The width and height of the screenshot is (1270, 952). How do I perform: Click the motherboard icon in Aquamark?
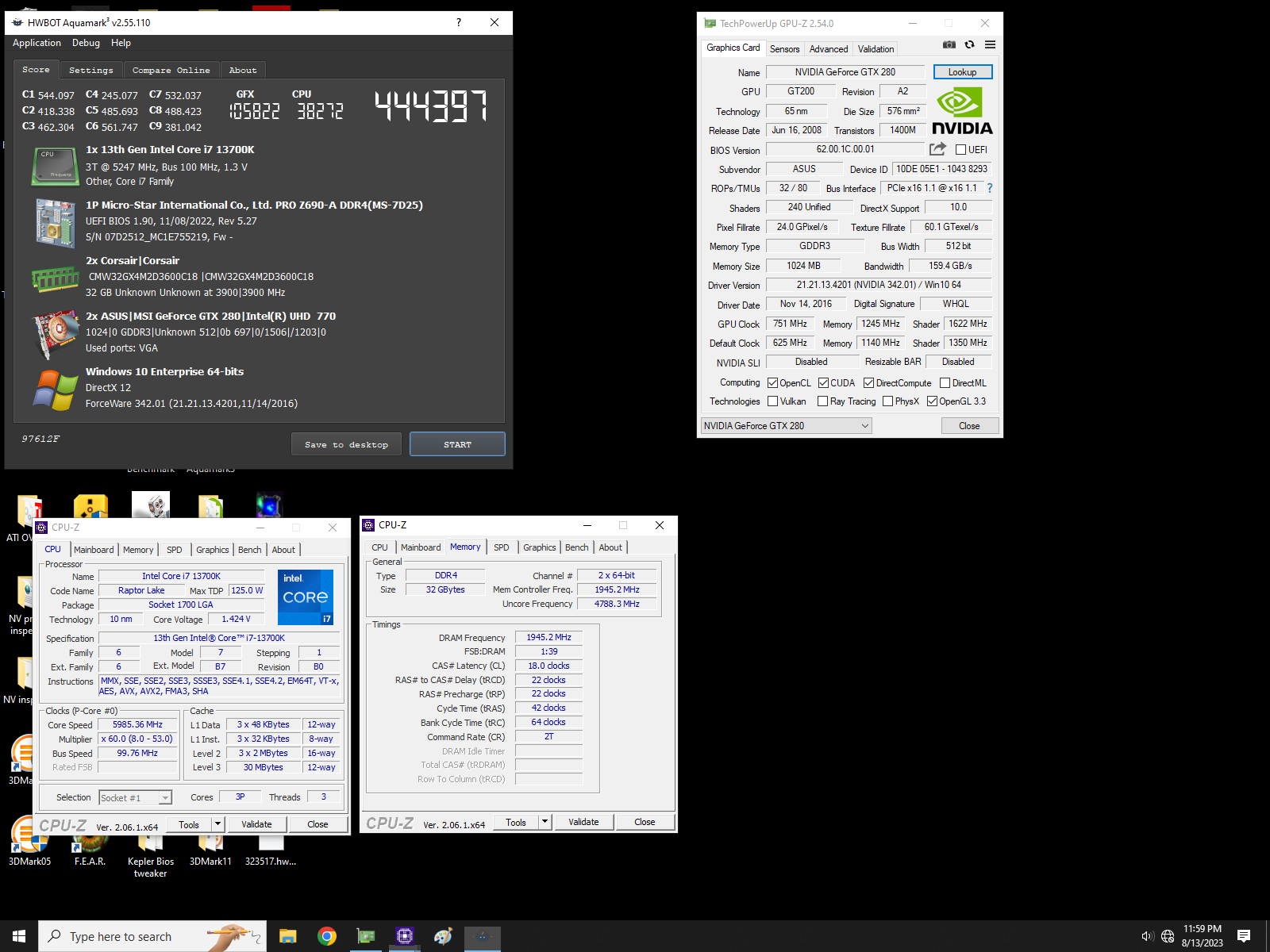coord(55,223)
